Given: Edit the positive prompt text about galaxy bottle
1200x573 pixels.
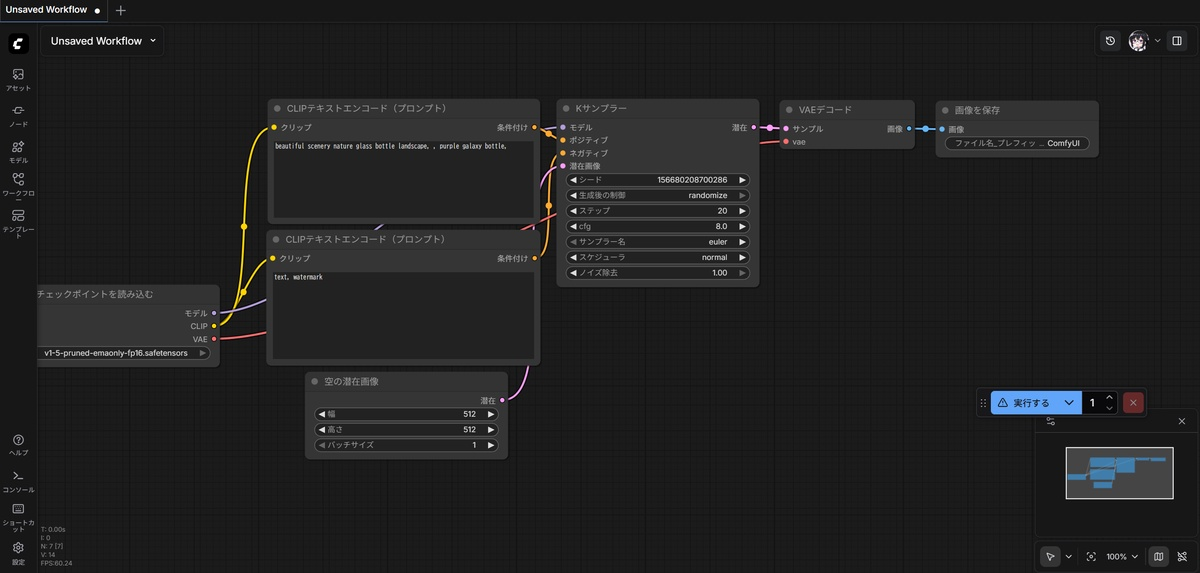Looking at the screenshot, I should 404,177.
